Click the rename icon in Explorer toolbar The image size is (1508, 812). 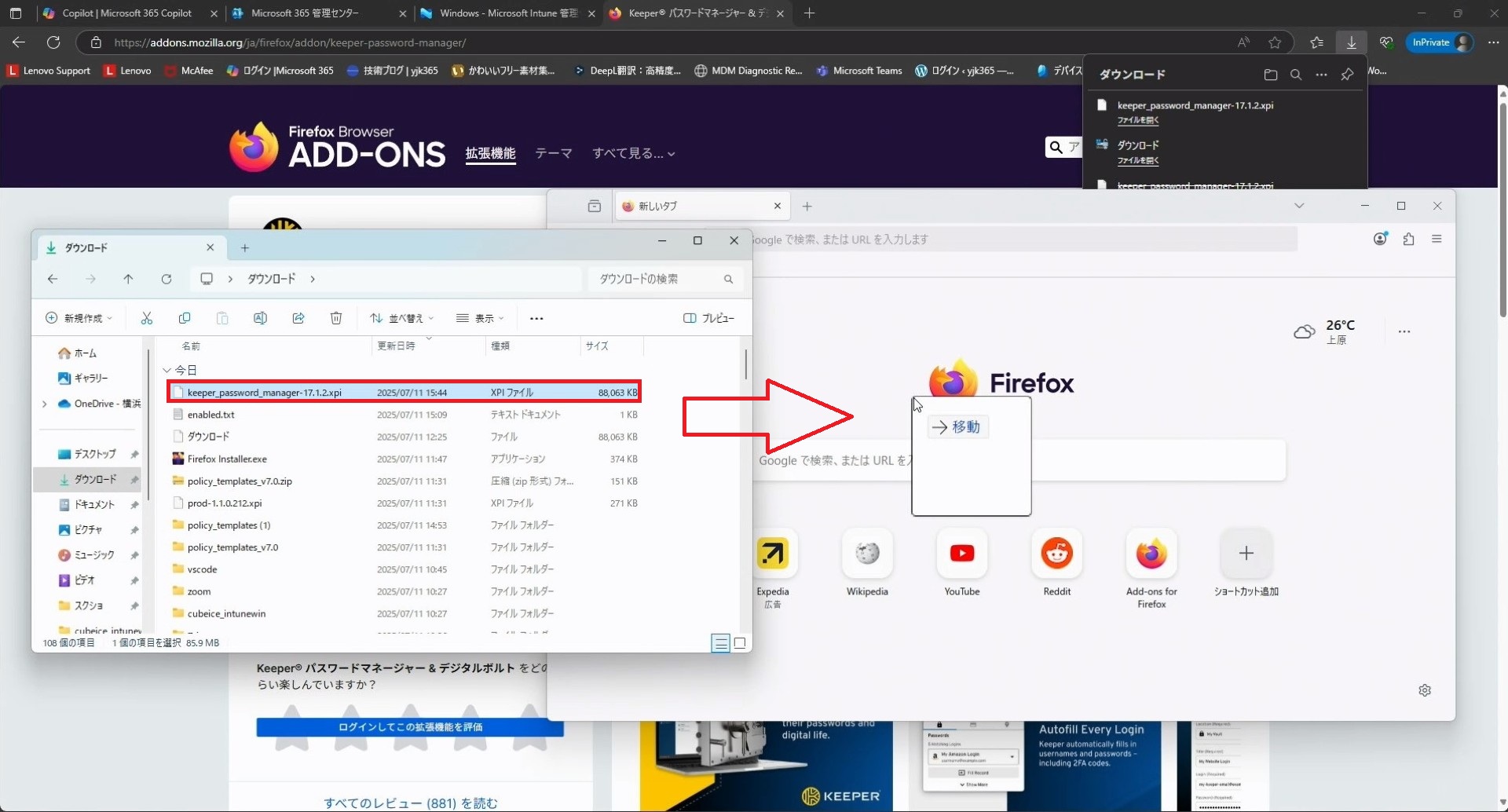(x=260, y=318)
